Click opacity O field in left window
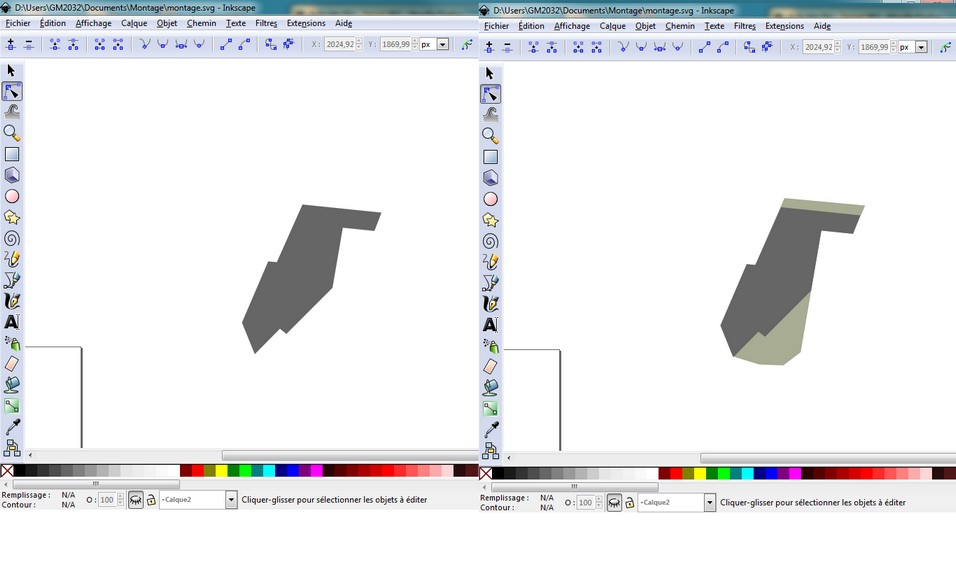 pos(107,500)
